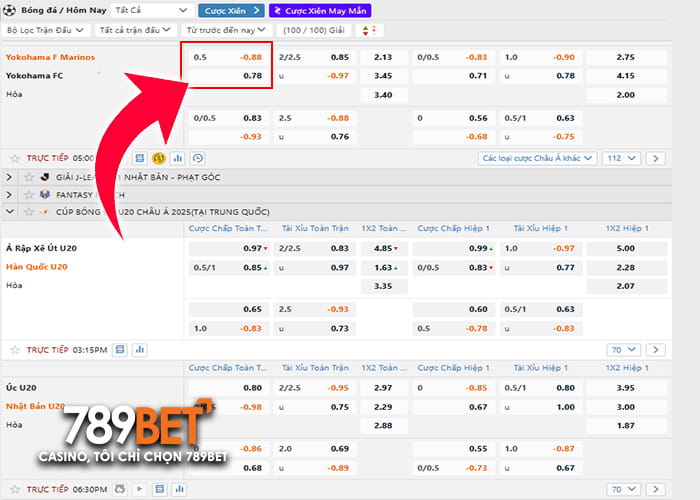The image size is (700, 500).
Task: Click the gold coin icon in 05:00 row
Action: (x=158, y=158)
